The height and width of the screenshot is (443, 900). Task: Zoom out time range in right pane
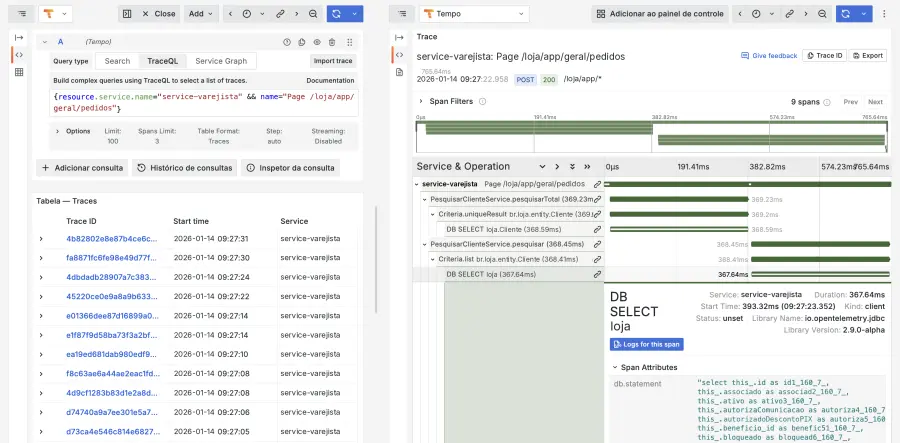(x=822, y=14)
